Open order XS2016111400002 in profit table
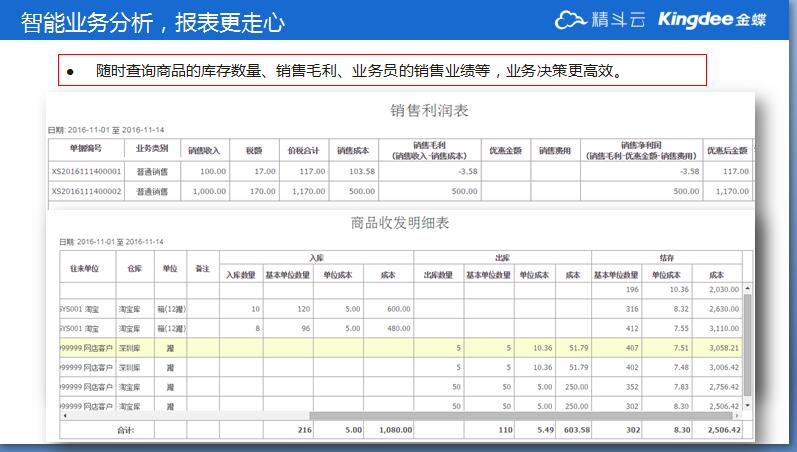 tap(85, 190)
